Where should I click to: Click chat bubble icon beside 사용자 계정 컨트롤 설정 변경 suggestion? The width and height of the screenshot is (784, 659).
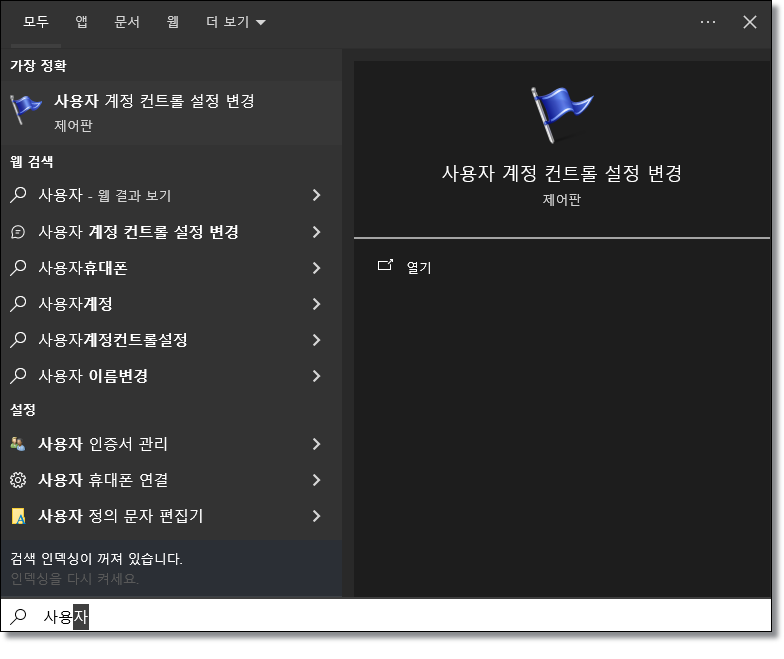(18, 232)
